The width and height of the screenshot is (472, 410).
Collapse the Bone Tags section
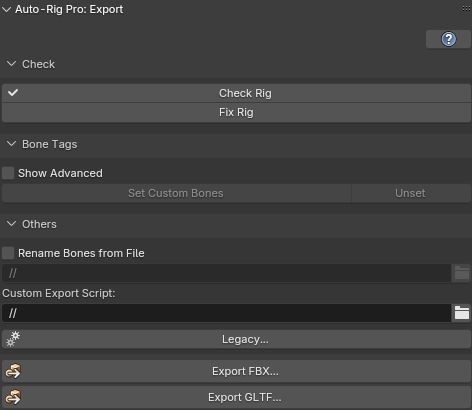coord(12,144)
